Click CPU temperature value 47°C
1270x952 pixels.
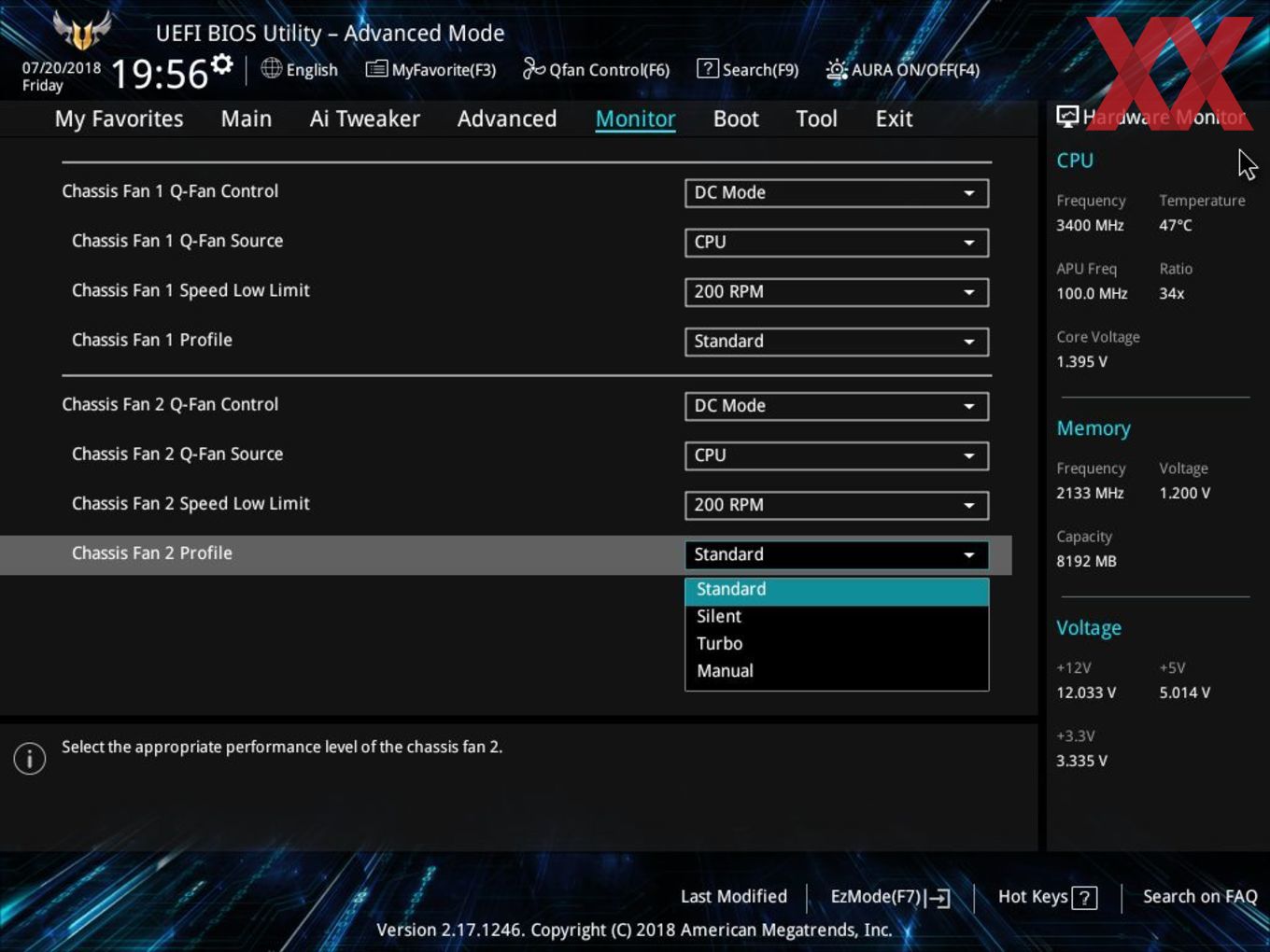point(1176,226)
